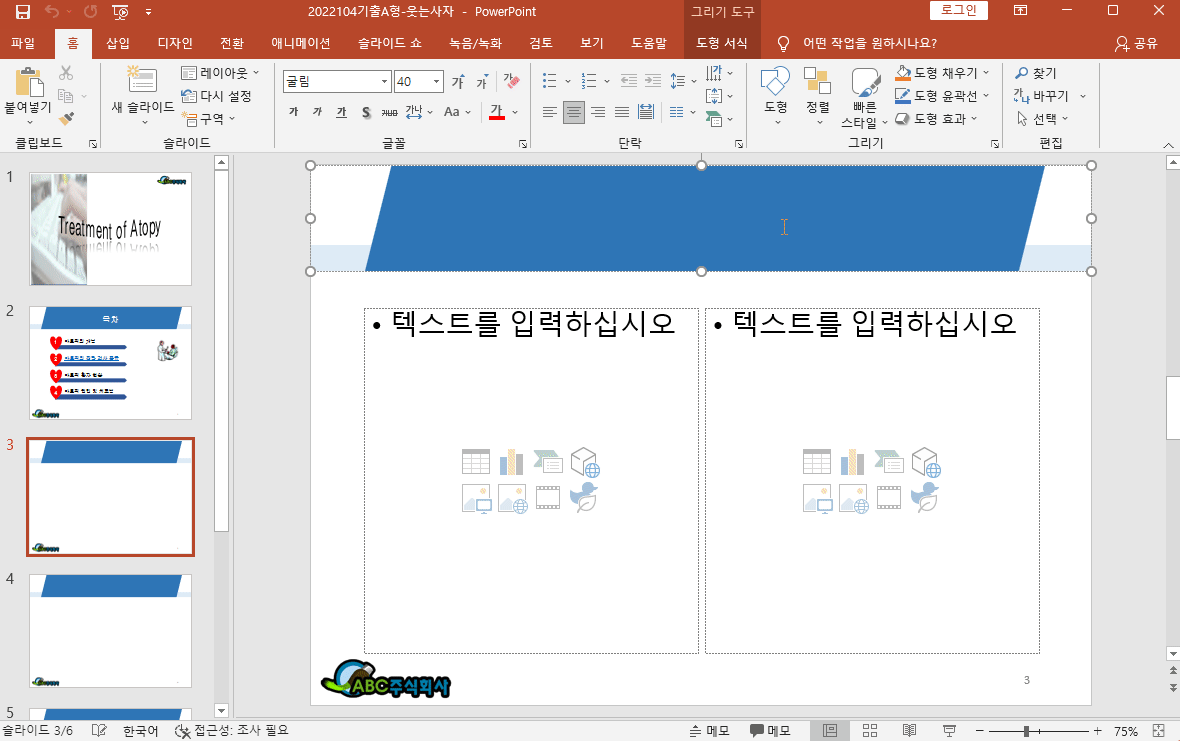Screen dimensions: 1180x741
Task: Toggle bold formatting
Action: tap(293, 112)
